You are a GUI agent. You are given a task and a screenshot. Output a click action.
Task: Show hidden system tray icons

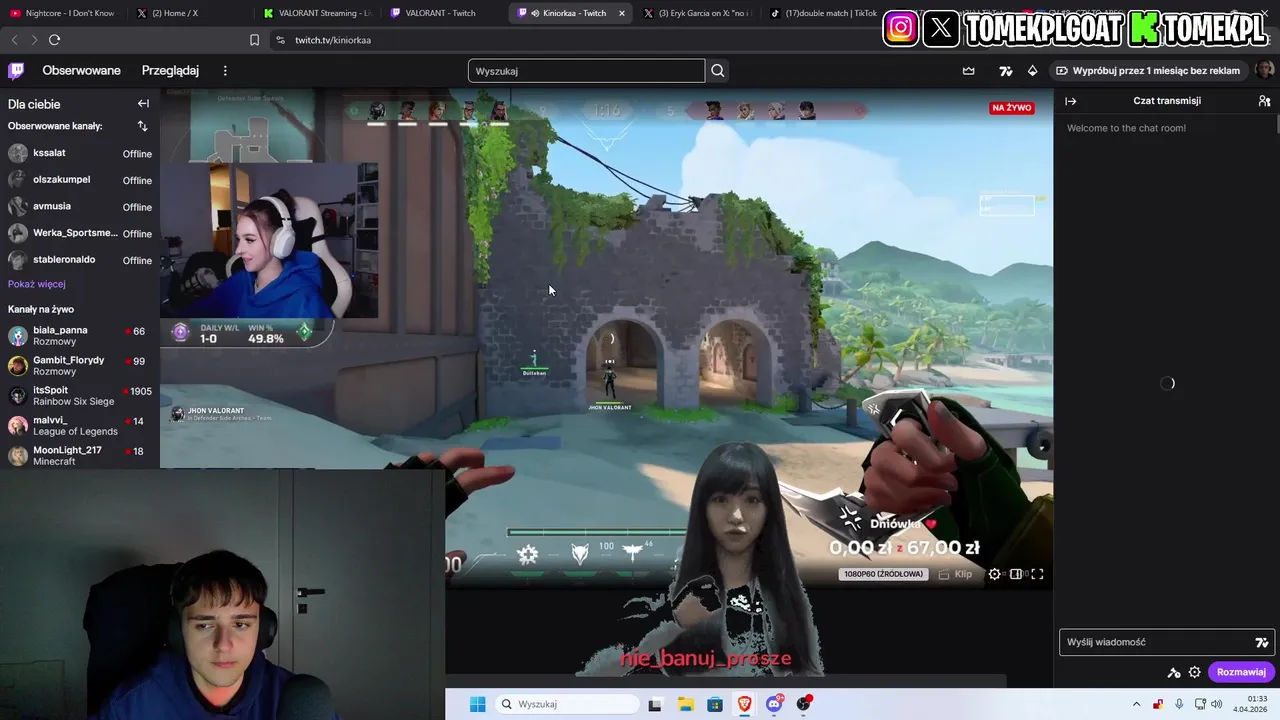pyautogui.click(x=1136, y=704)
